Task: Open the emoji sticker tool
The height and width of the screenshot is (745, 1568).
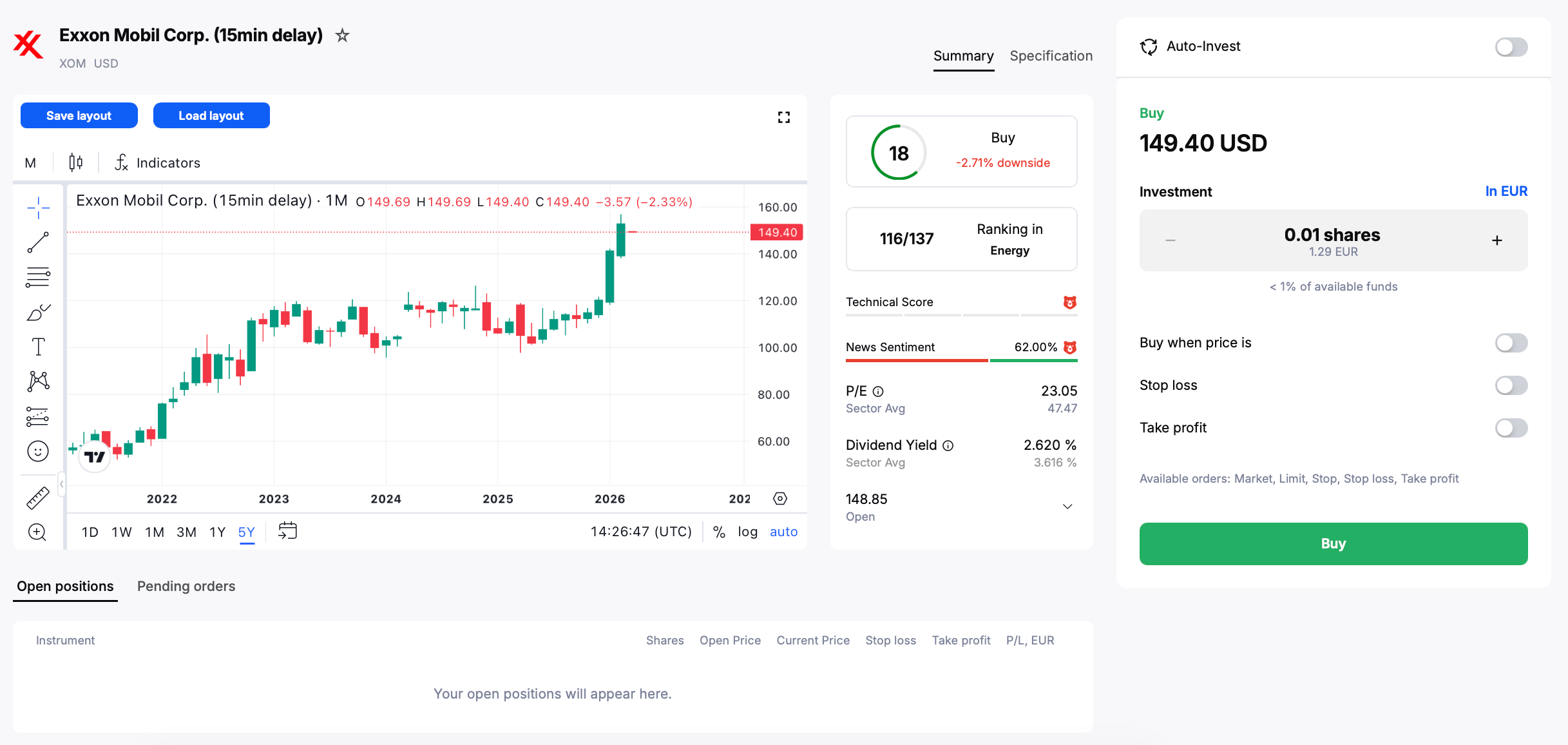Action: coord(38,451)
